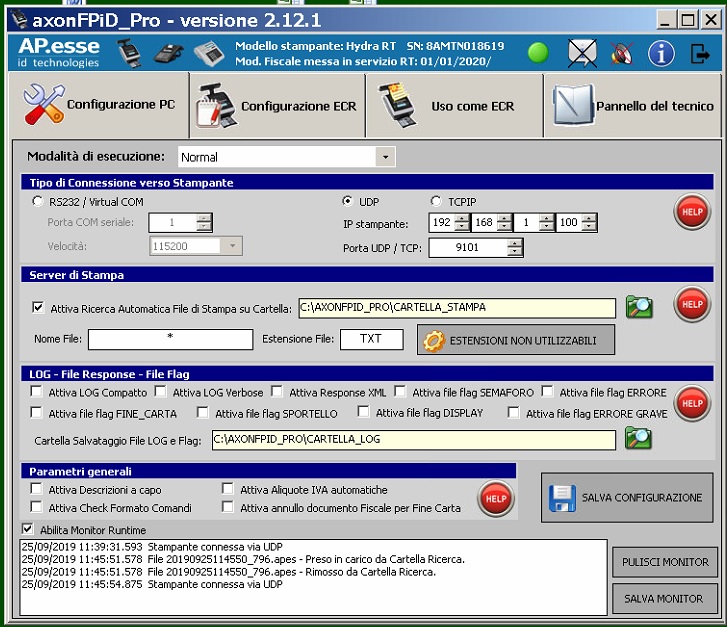The width and height of the screenshot is (727, 627).
Task: Click the axonFPiD_Pro title bar app icon
Action: (x=19, y=19)
